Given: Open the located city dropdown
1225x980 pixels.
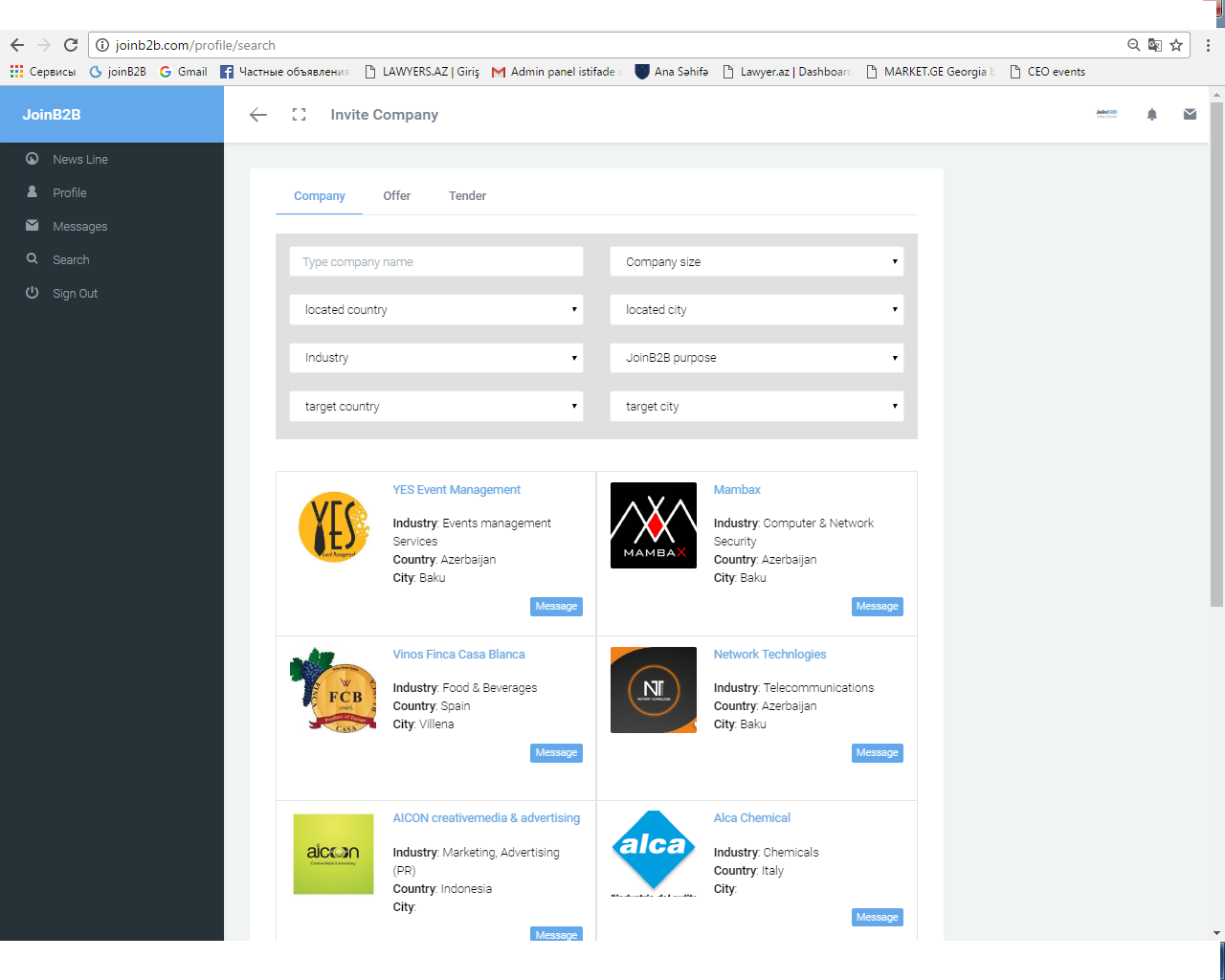Looking at the screenshot, I should [x=757, y=310].
